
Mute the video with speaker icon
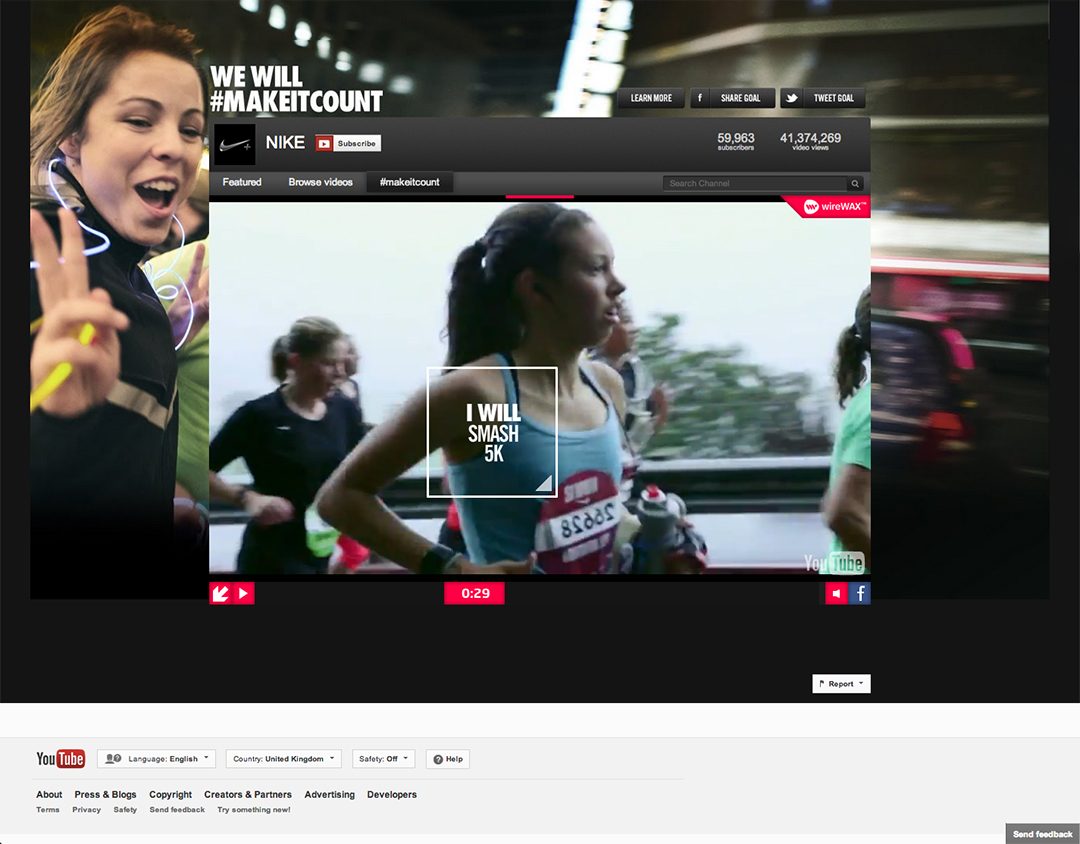coord(836,593)
